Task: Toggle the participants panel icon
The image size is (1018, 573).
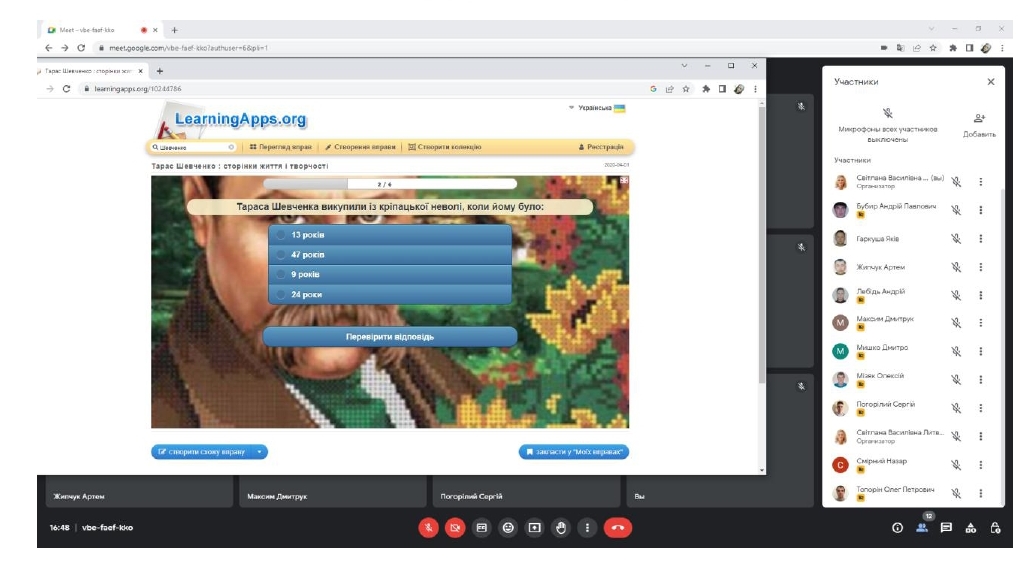Action: pyautogui.click(x=922, y=528)
